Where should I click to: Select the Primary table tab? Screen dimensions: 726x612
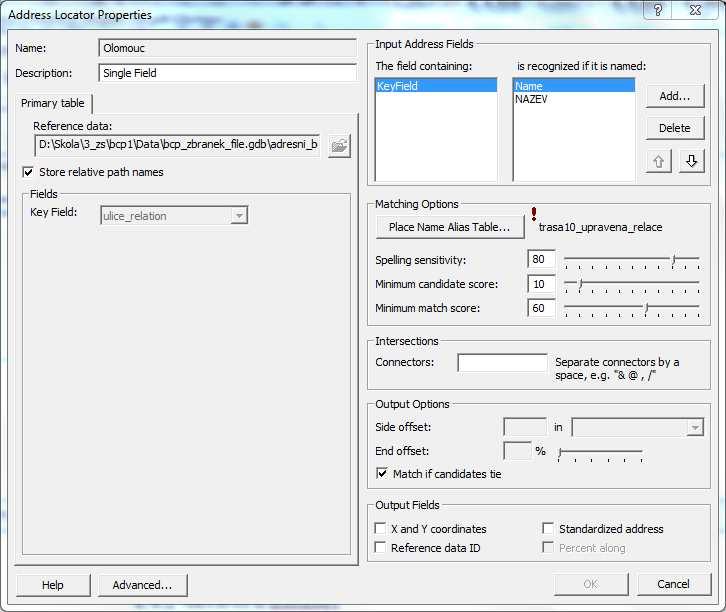pos(53,103)
